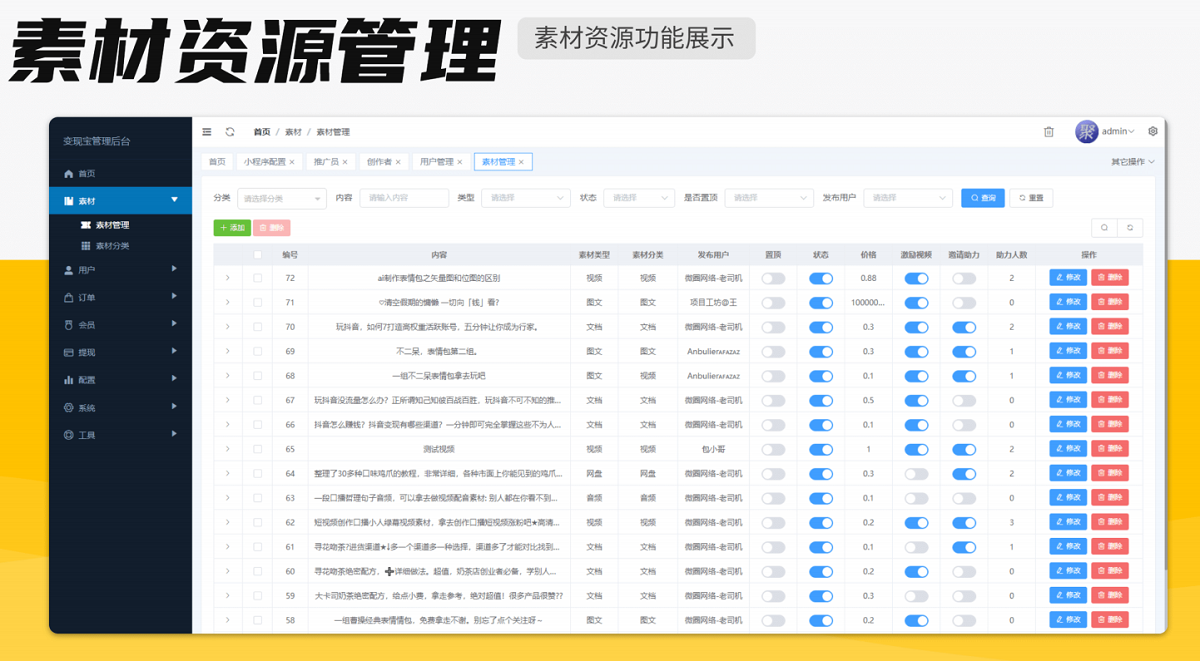Open the settings gear icon beside admin

[1153, 131]
